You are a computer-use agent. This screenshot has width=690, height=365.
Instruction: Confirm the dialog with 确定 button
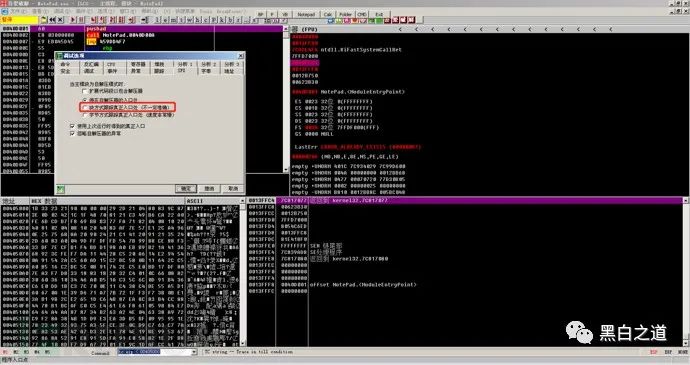(x=186, y=188)
